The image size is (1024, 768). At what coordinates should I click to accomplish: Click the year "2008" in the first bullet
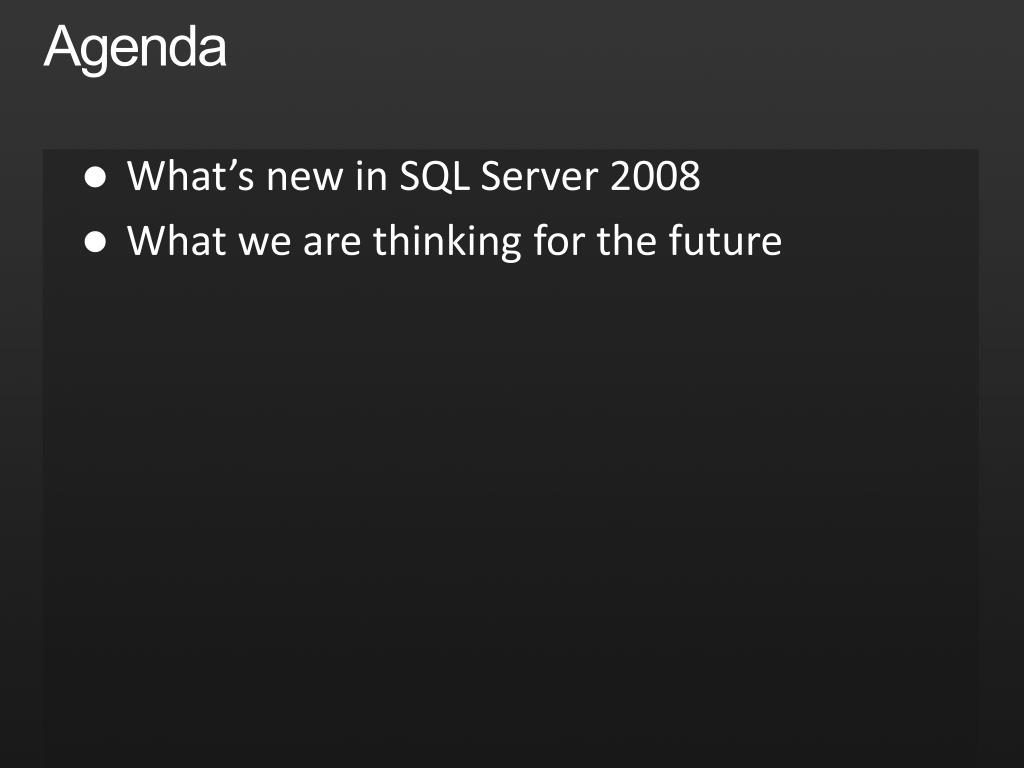pos(655,175)
